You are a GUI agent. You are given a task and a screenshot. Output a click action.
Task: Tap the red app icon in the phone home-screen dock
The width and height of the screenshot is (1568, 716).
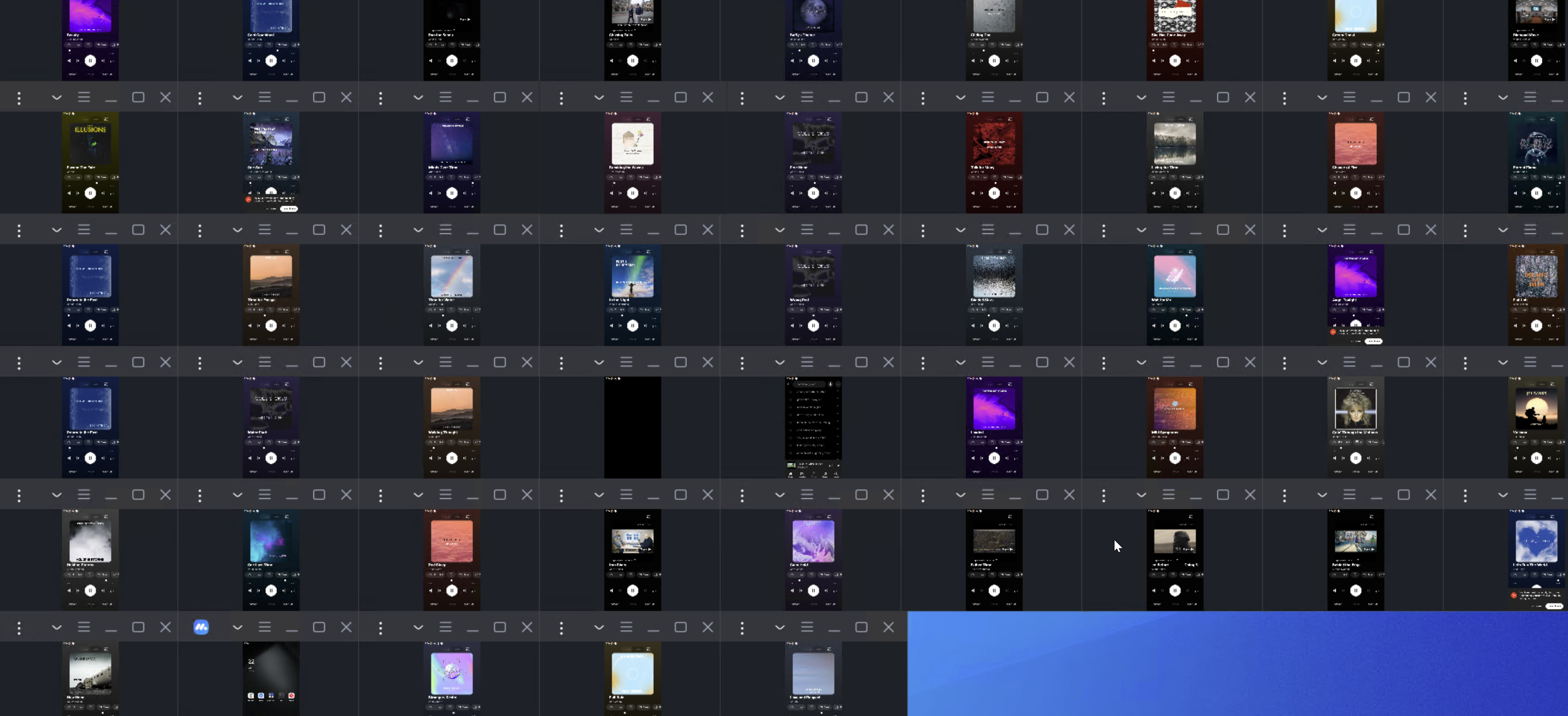291,695
